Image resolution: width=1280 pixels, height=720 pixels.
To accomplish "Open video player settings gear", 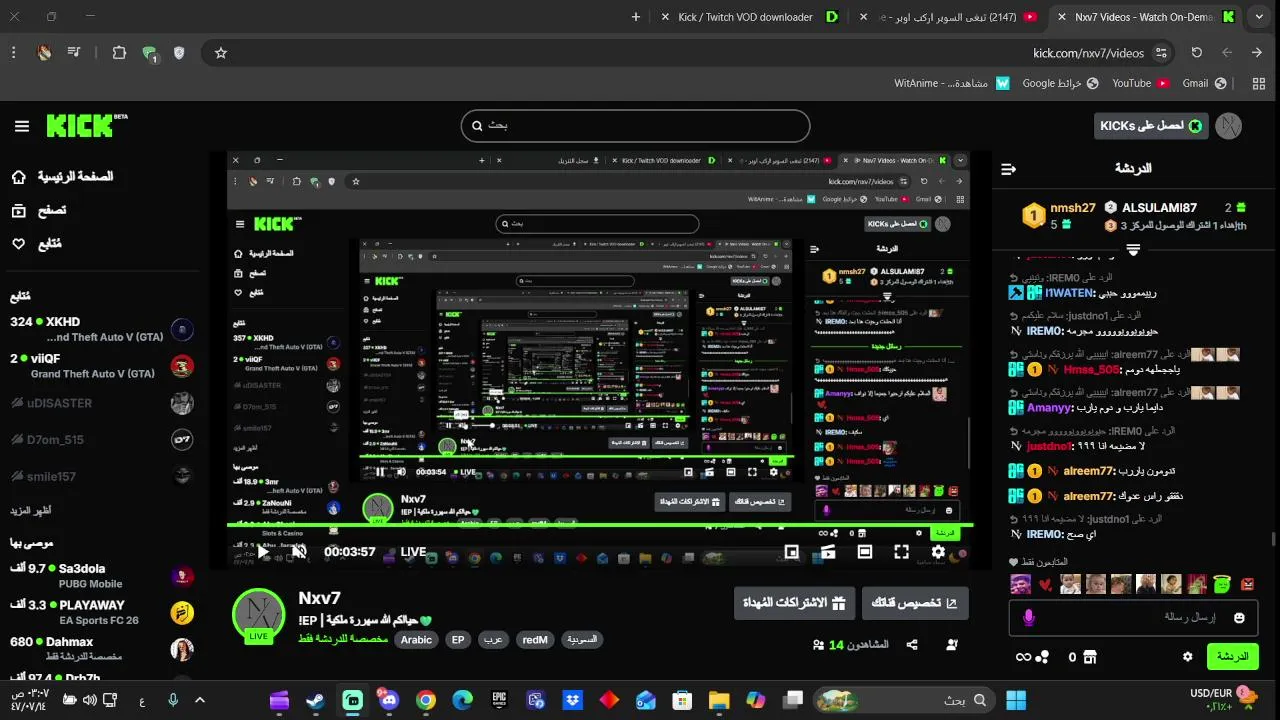I will 938,552.
